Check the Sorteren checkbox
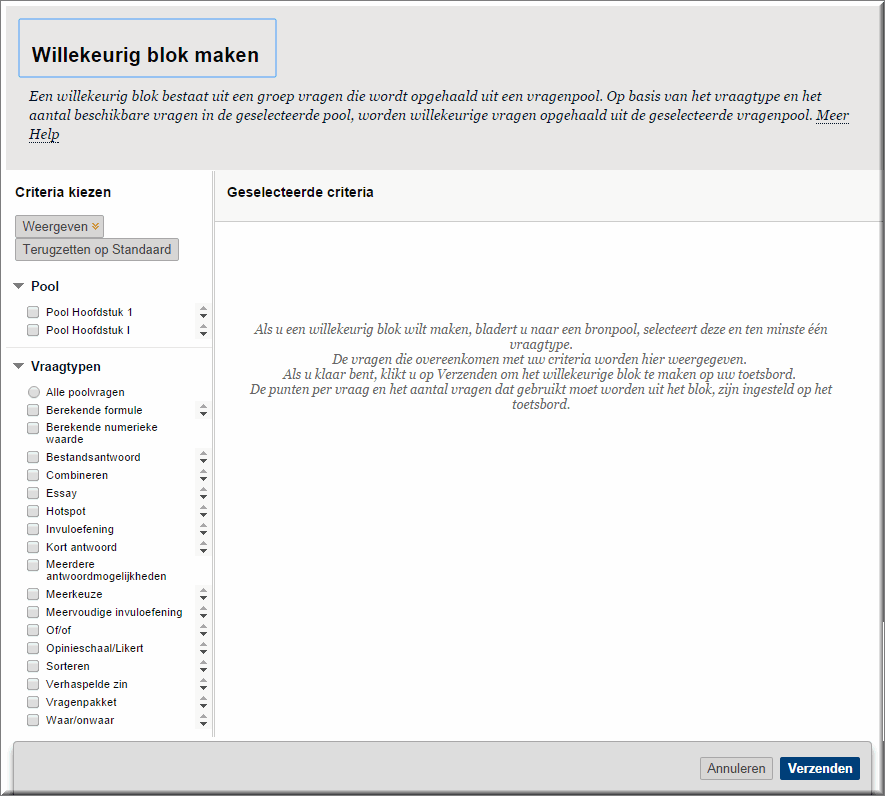Image resolution: width=885 pixels, height=796 pixels. 33,667
